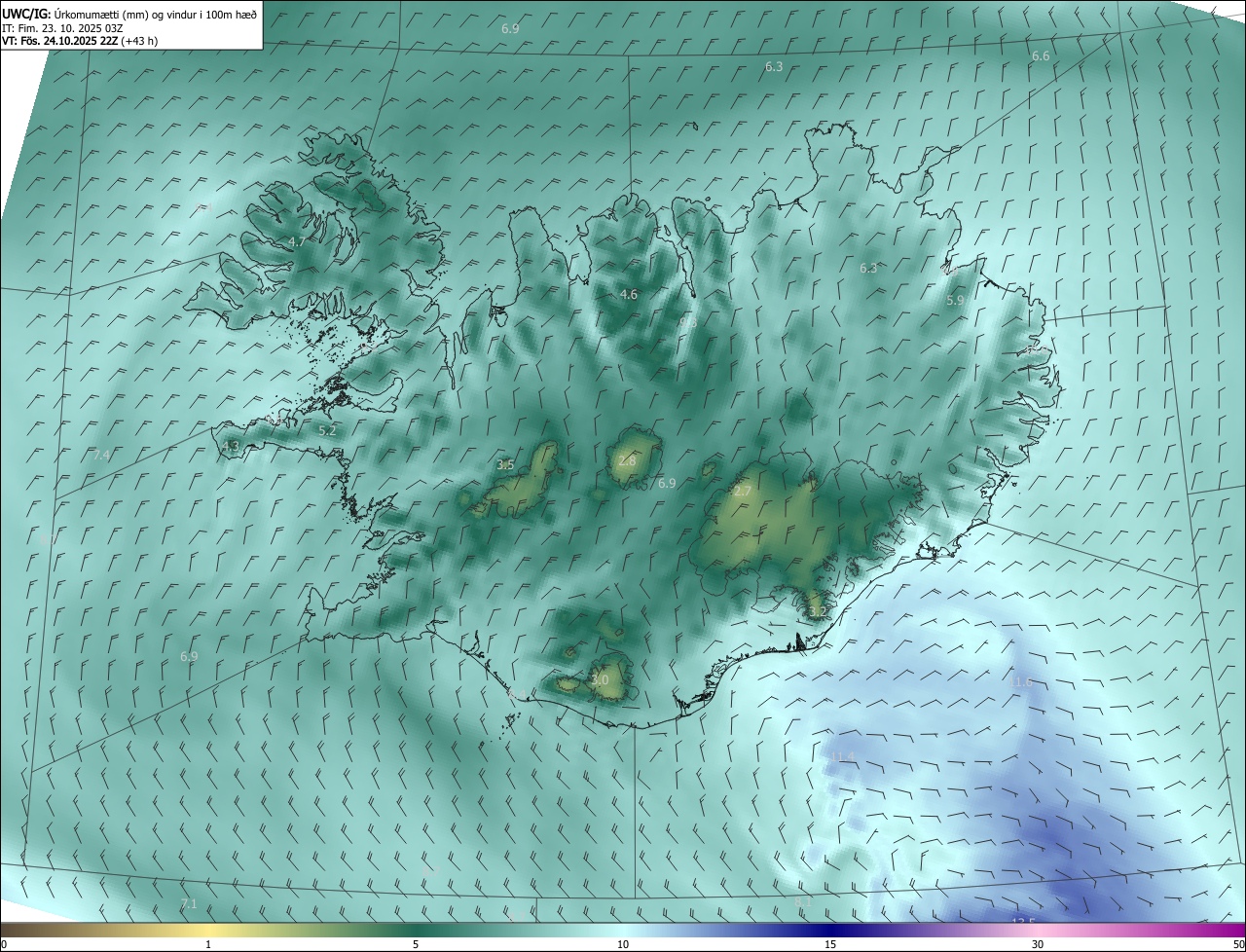This screenshot has height=952, width=1246.
Task: Click the 5.9 value label
Action: coord(955,301)
